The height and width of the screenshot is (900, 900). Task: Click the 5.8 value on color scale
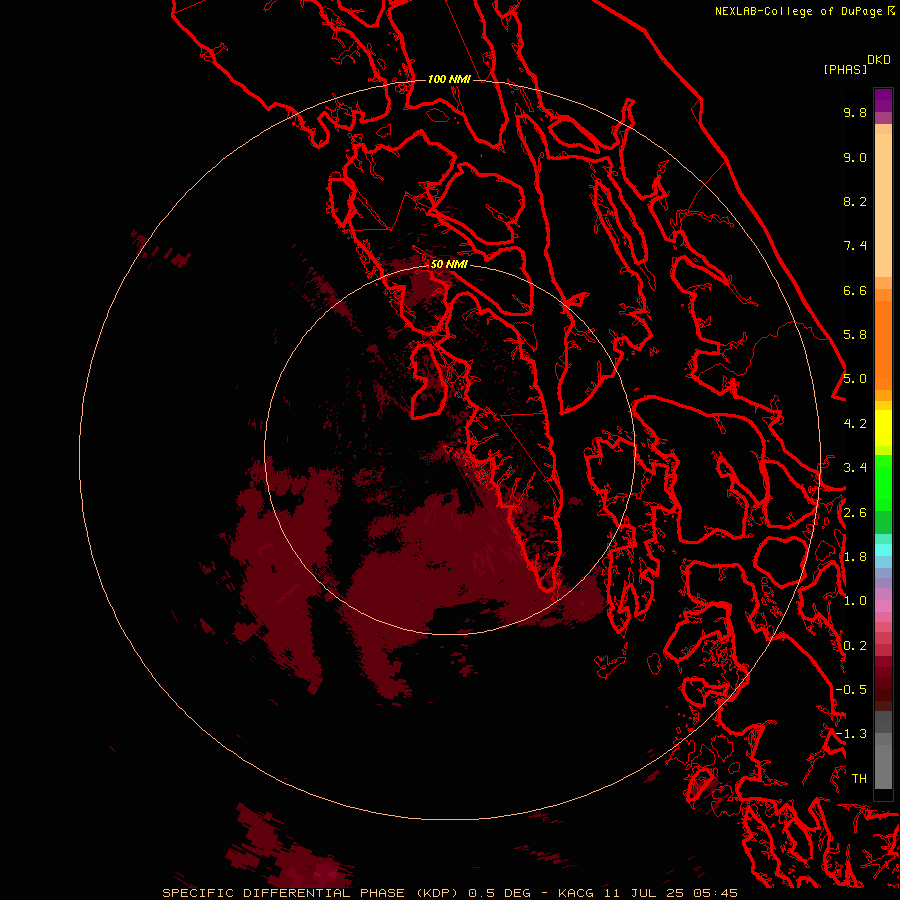point(855,335)
